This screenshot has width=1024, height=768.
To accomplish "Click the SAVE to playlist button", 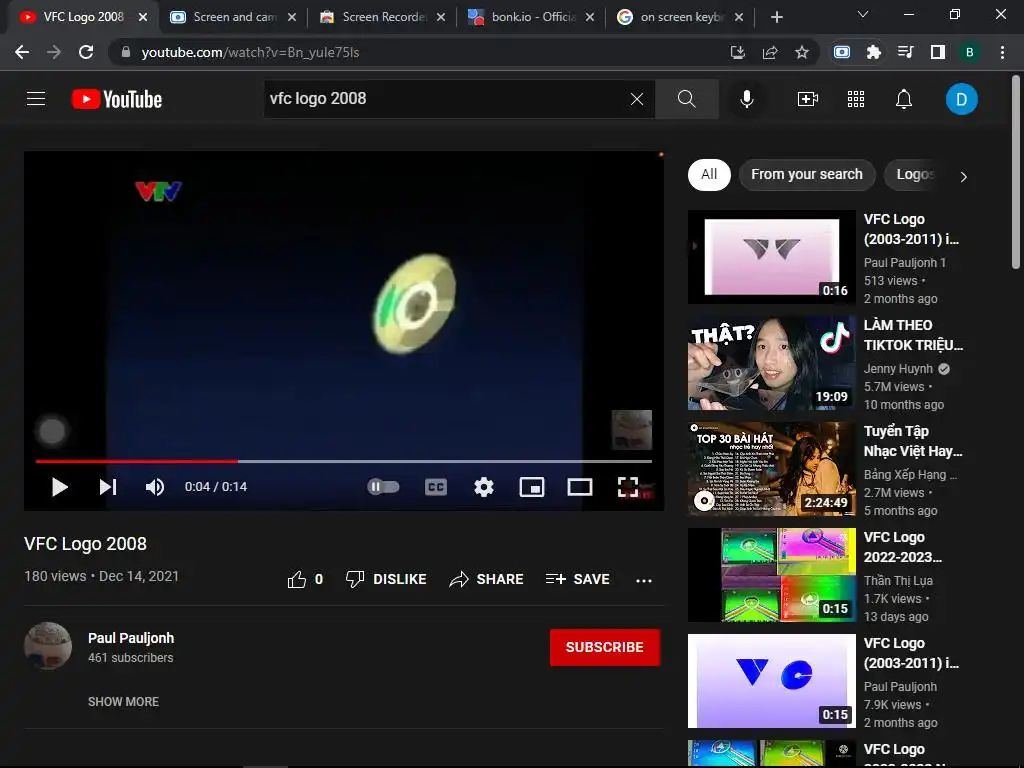I will tap(577, 579).
